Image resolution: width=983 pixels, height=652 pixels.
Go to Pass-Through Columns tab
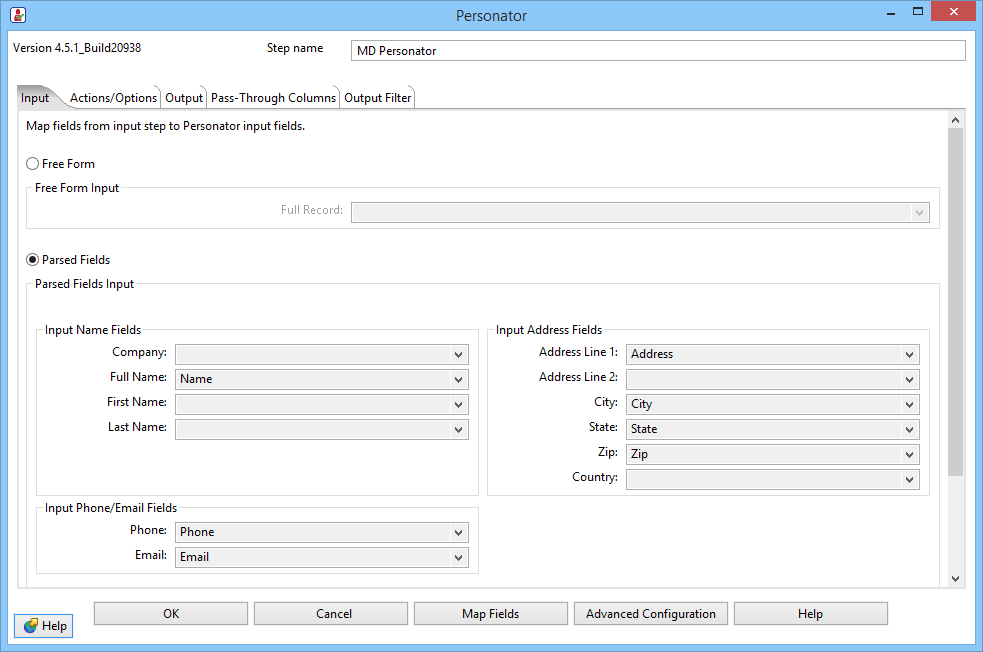tap(273, 98)
